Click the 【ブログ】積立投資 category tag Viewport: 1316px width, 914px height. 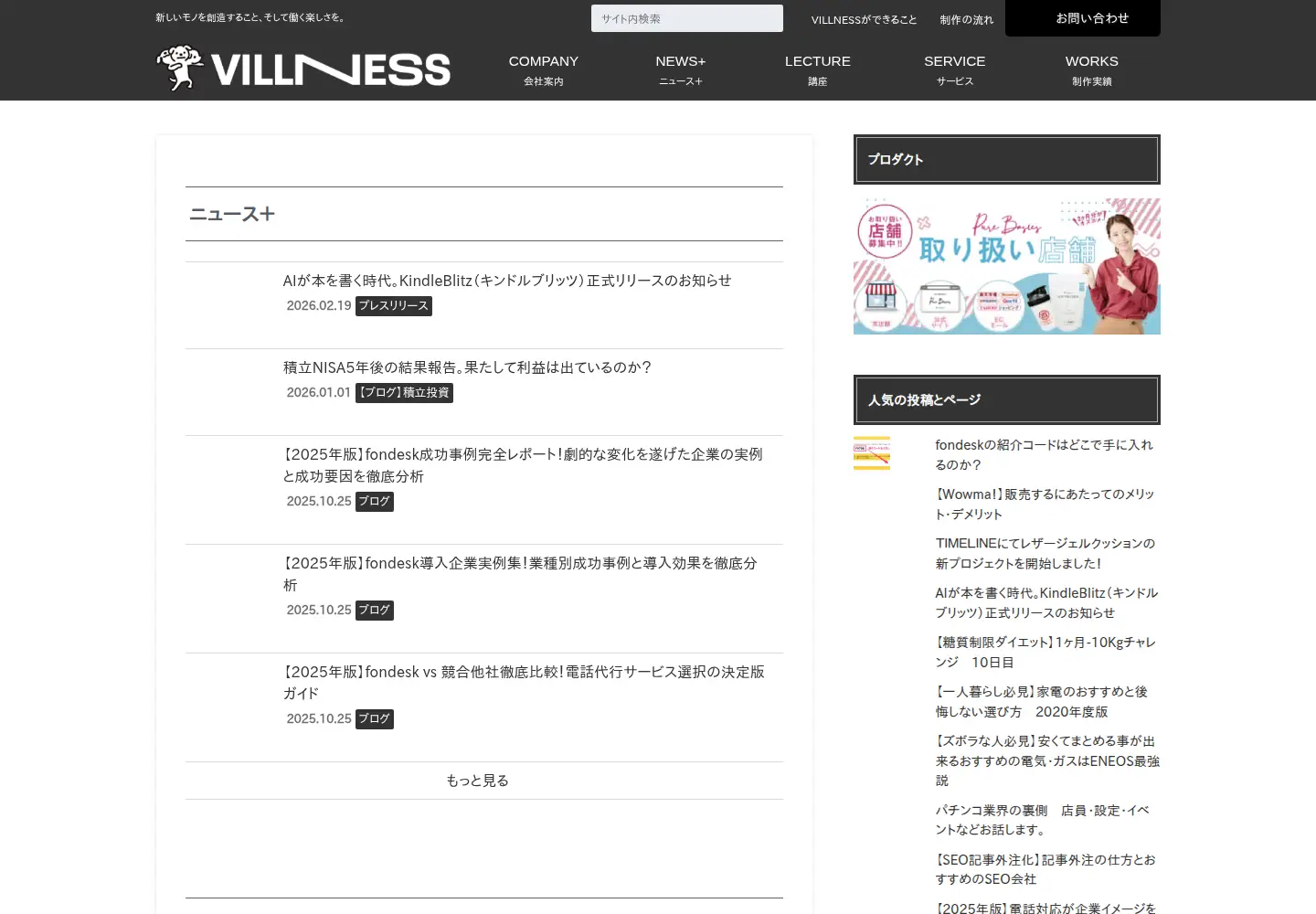[x=404, y=393]
